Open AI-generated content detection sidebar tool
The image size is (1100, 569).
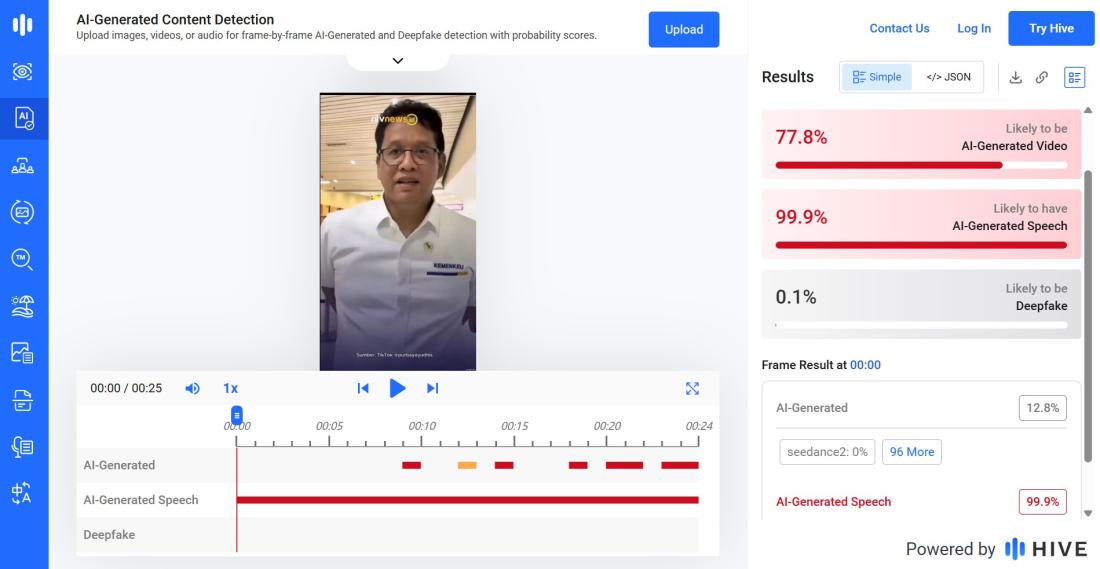[x=23, y=118]
